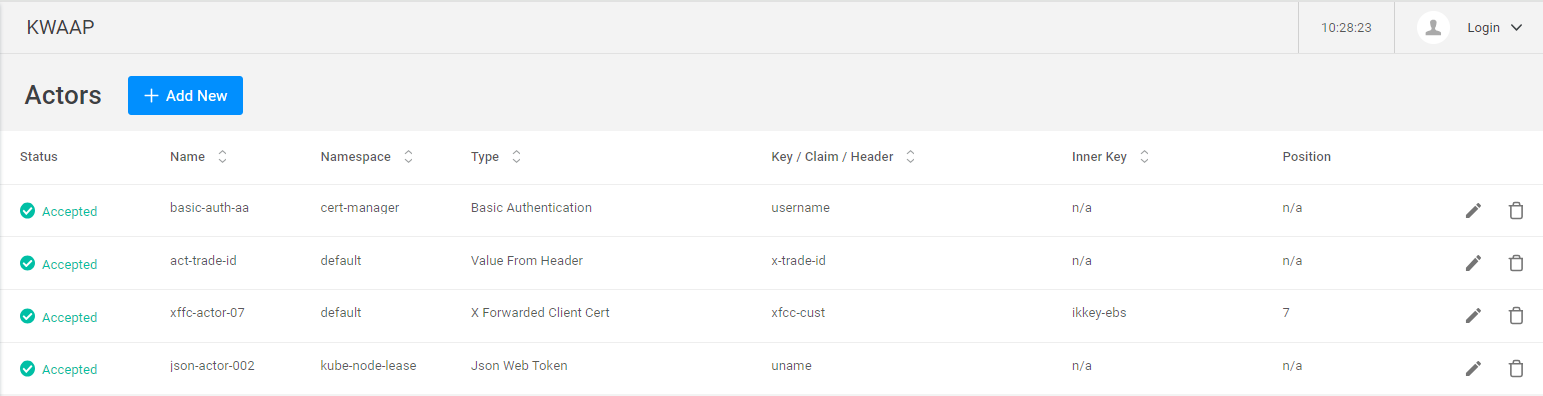Screen dimensions: 1543x396
Task: Edit the basic-auth-aa actor with pencil icon
Action: pos(1473,210)
